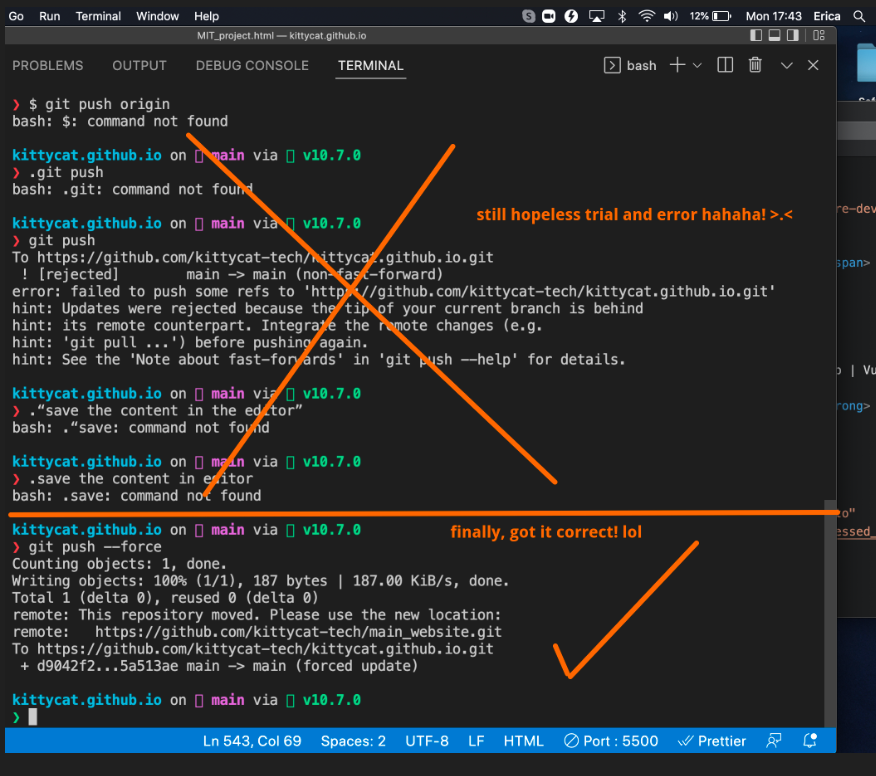Screen dimensions: 876x776
Task: Open the notifications bell in the status bar
Action: [810, 741]
